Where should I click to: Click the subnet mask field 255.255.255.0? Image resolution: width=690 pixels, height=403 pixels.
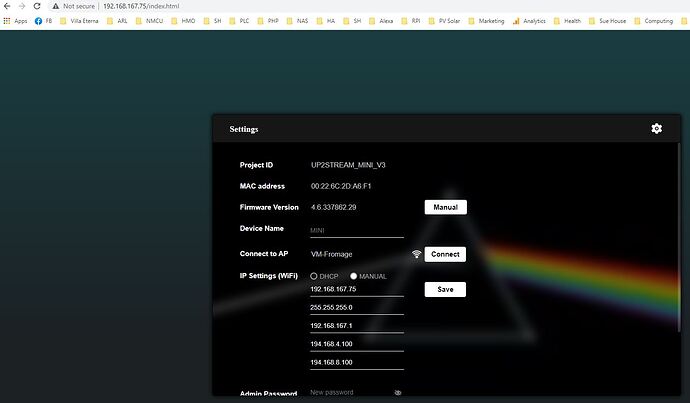pyautogui.click(x=357, y=308)
